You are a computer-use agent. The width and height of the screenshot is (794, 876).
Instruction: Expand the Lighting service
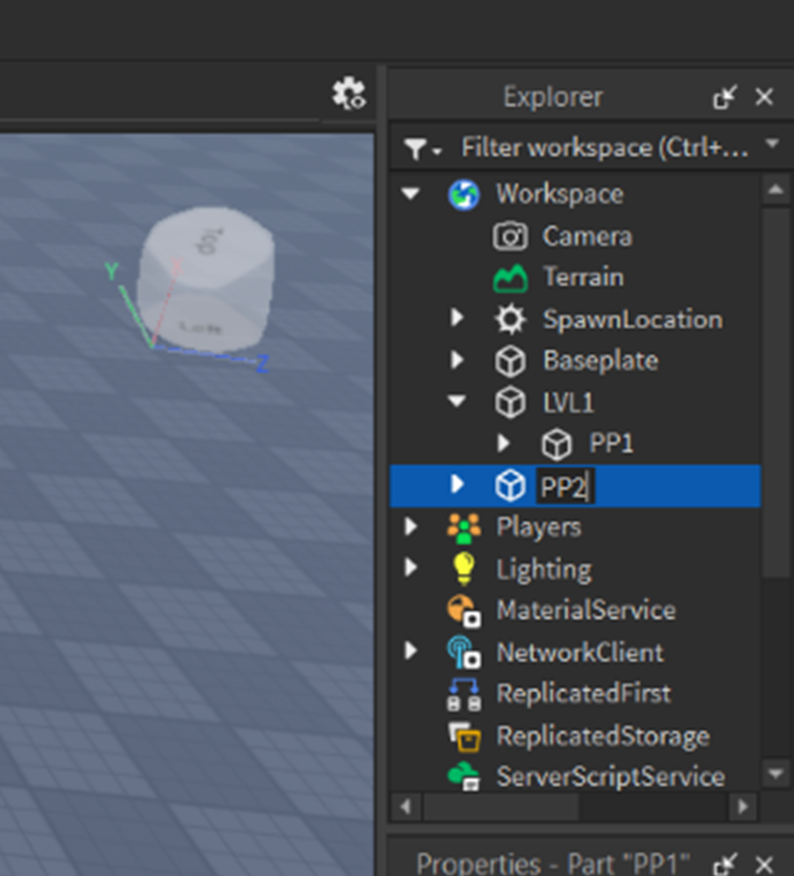411,568
